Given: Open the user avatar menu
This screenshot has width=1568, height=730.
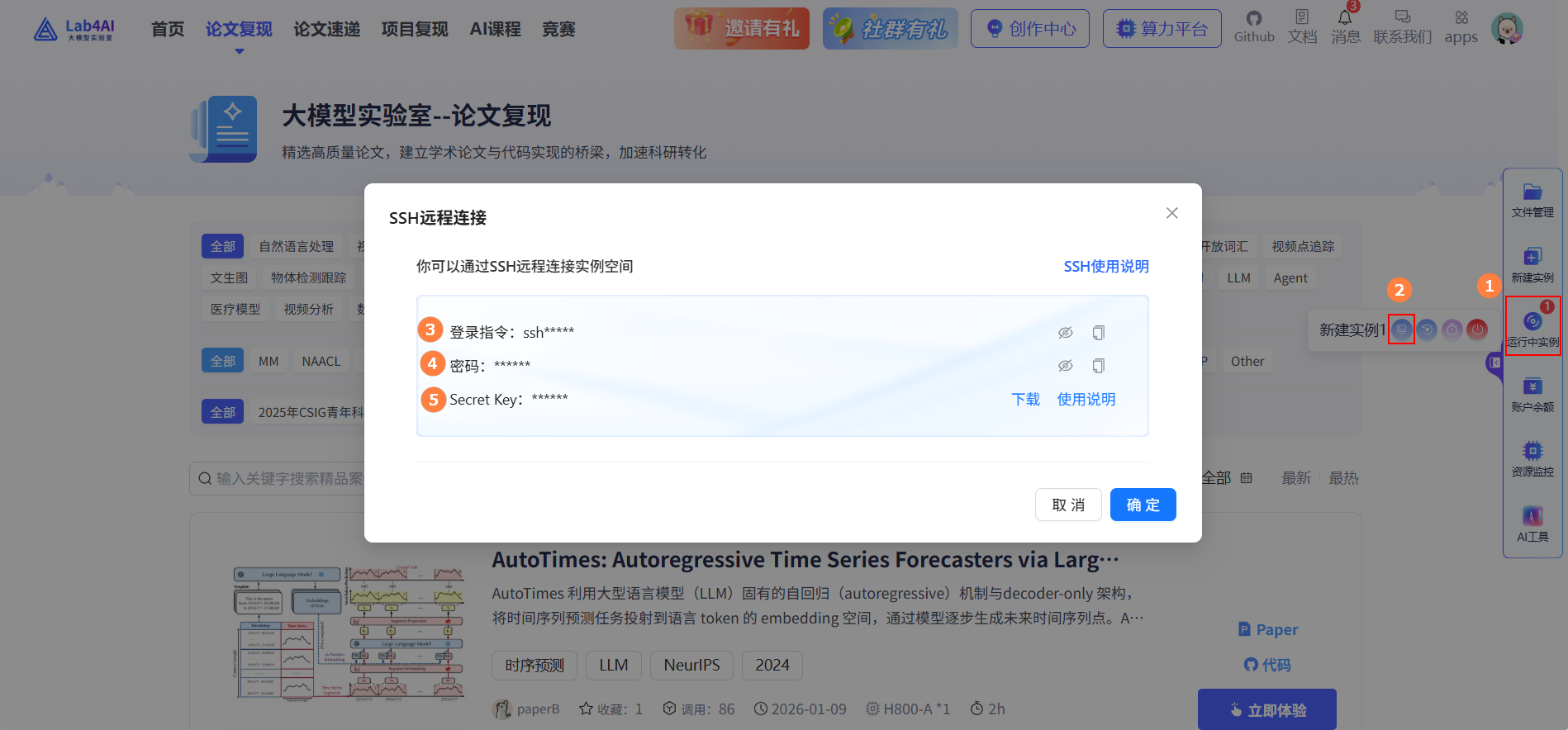Looking at the screenshot, I should click(1507, 29).
